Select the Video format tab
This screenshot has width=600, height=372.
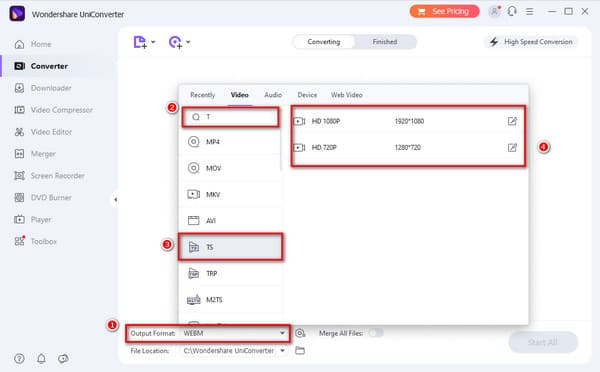[x=240, y=95]
